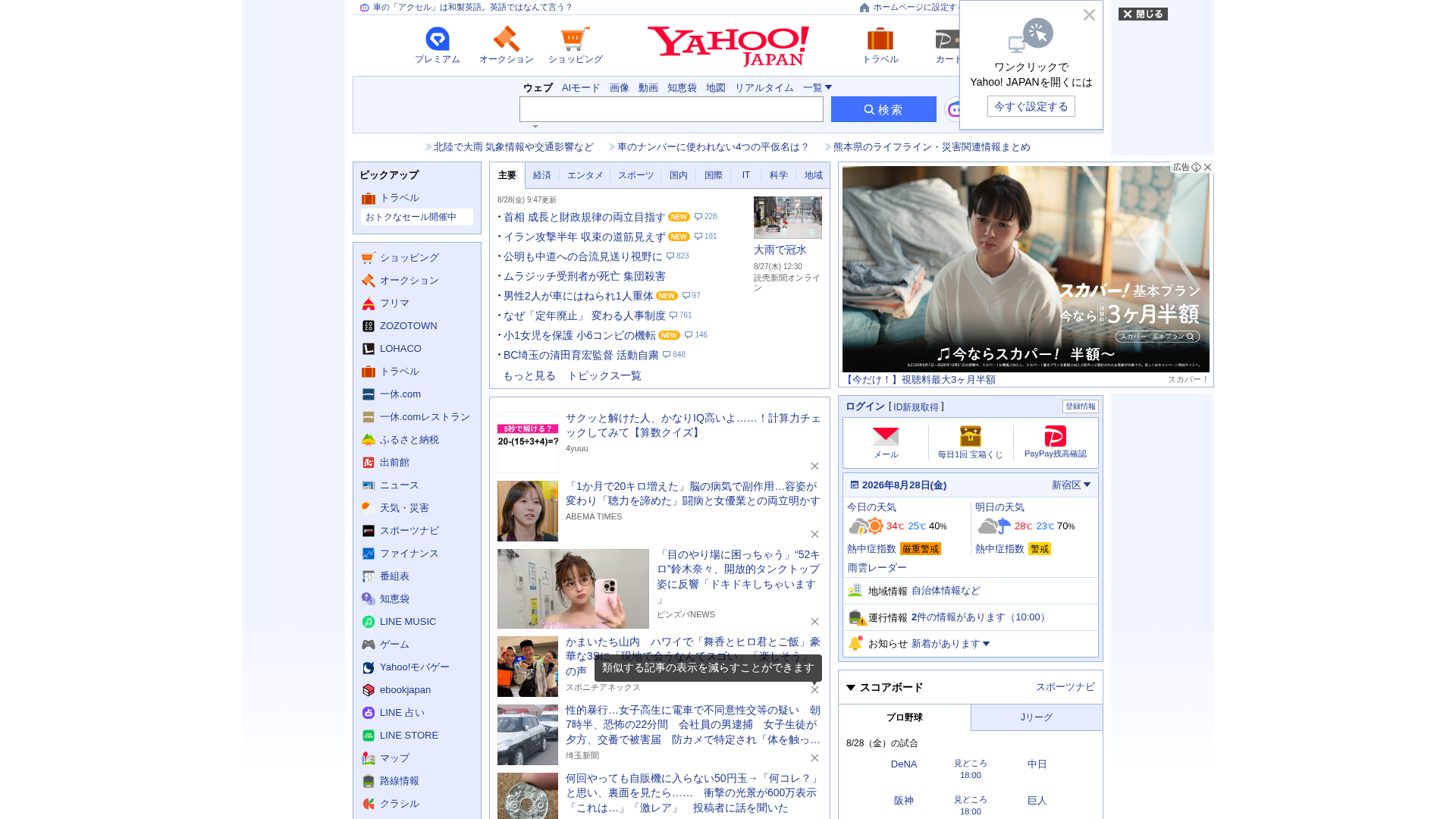This screenshot has width=1456, height=819.
Task: Open ふるさと納税 in the sidebar
Action: pyautogui.click(x=409, y=440)
